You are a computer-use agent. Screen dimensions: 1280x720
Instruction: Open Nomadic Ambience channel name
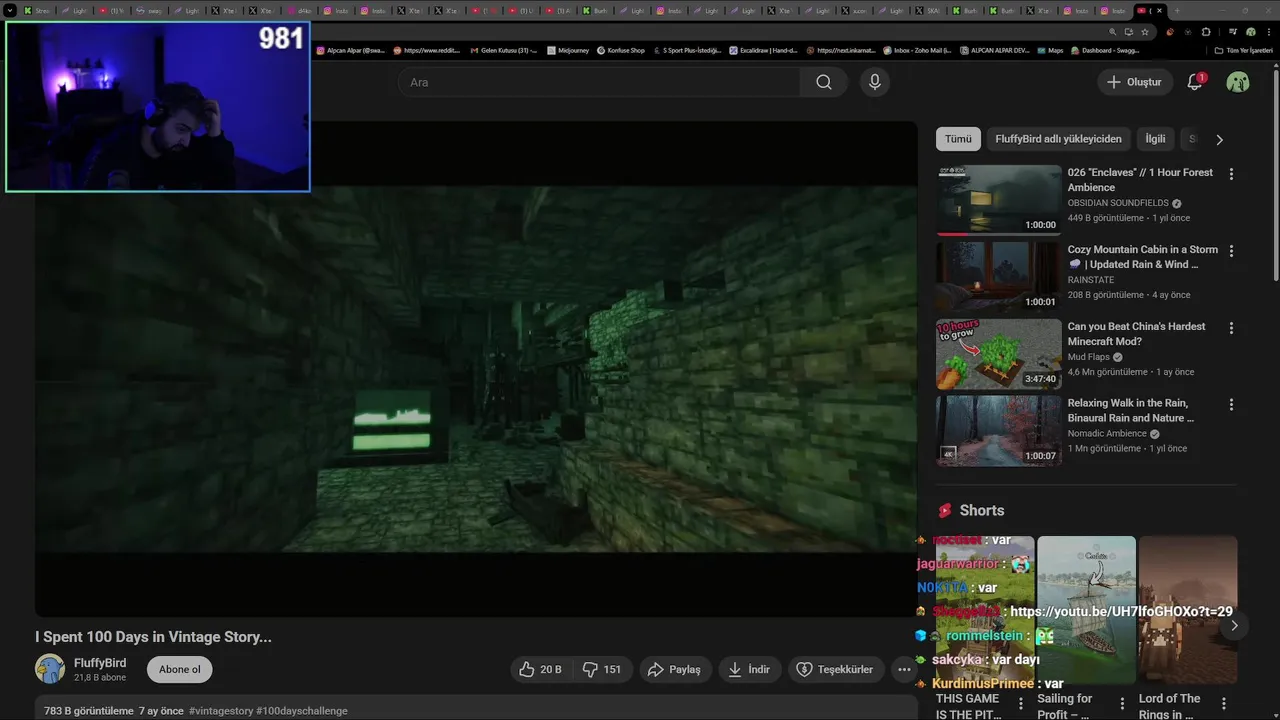[1107, 434]
